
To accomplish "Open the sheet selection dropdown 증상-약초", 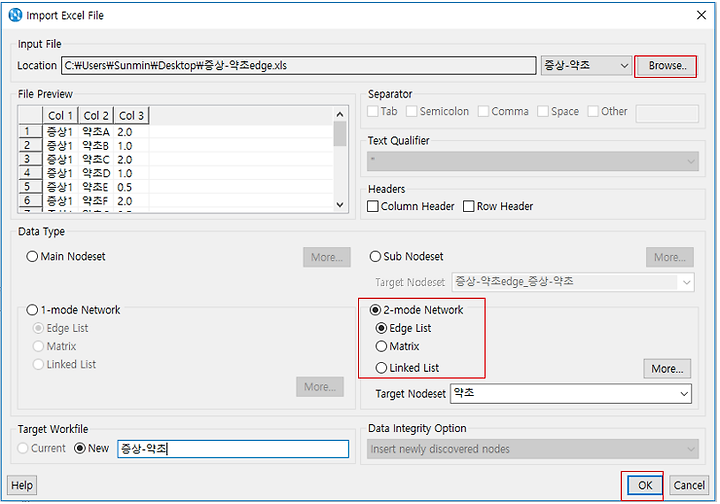I will [586, 66].
